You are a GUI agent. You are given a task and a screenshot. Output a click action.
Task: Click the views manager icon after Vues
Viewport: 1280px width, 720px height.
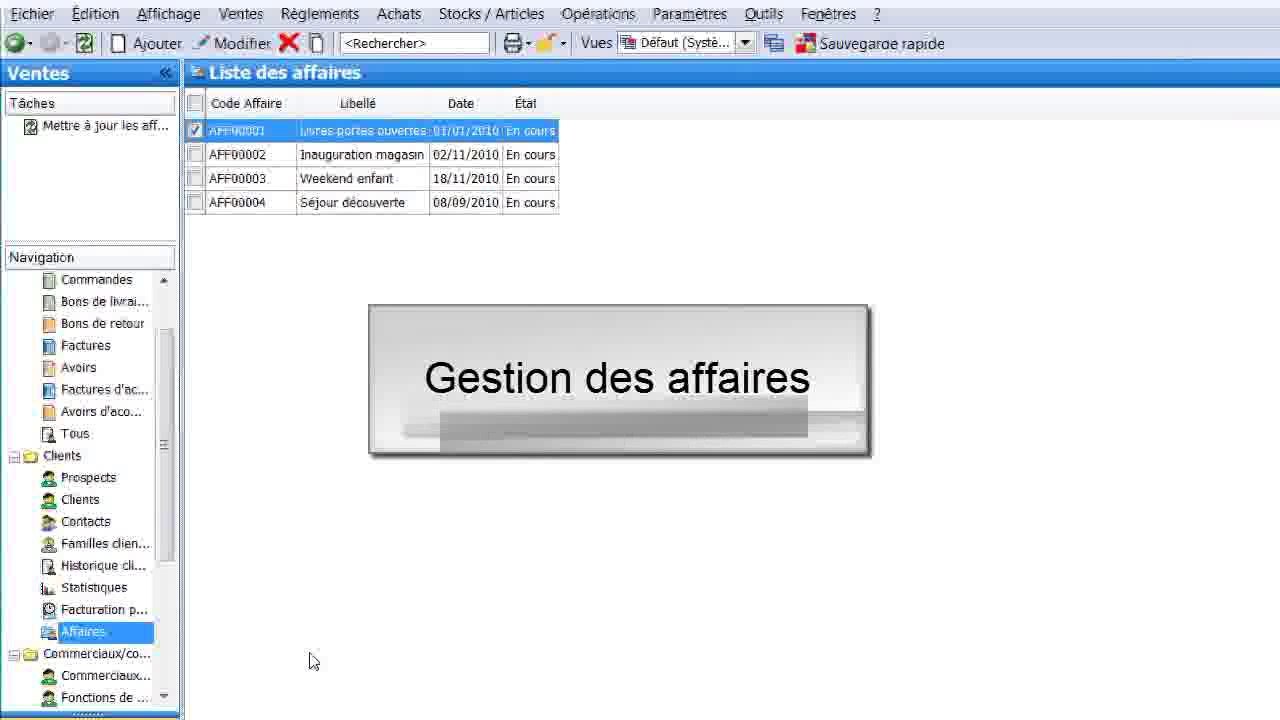pos(773,43)
